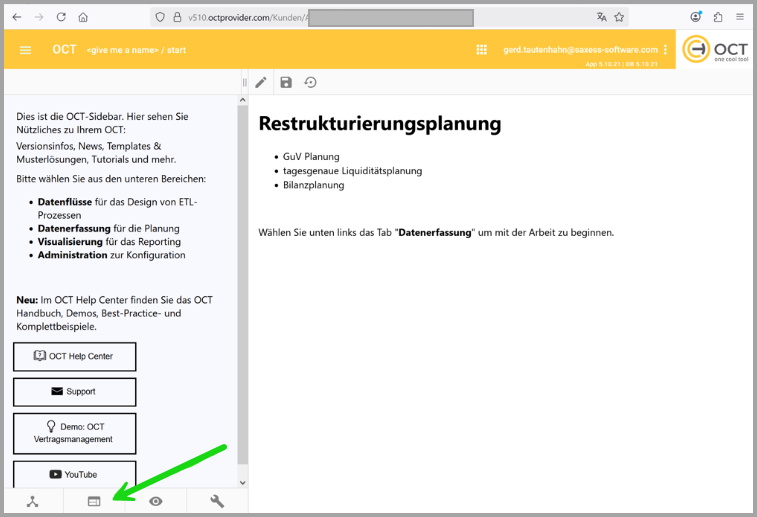This screenshot has height=517, width=757.
Task: Open Demo: OCT Vertragsmanagement button
Action: (x=75, y=433)
